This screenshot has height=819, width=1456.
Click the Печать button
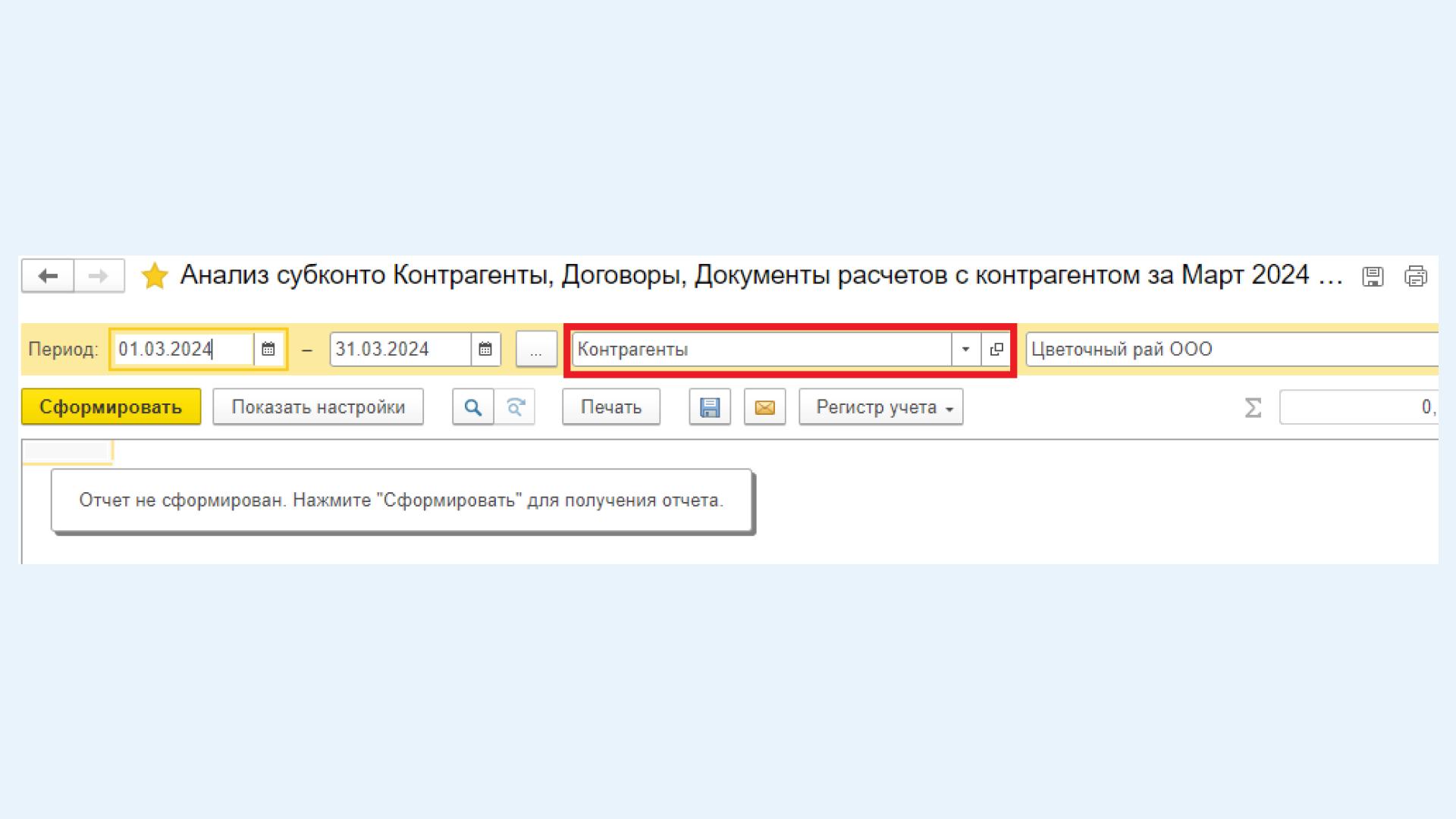pos(611,407)
